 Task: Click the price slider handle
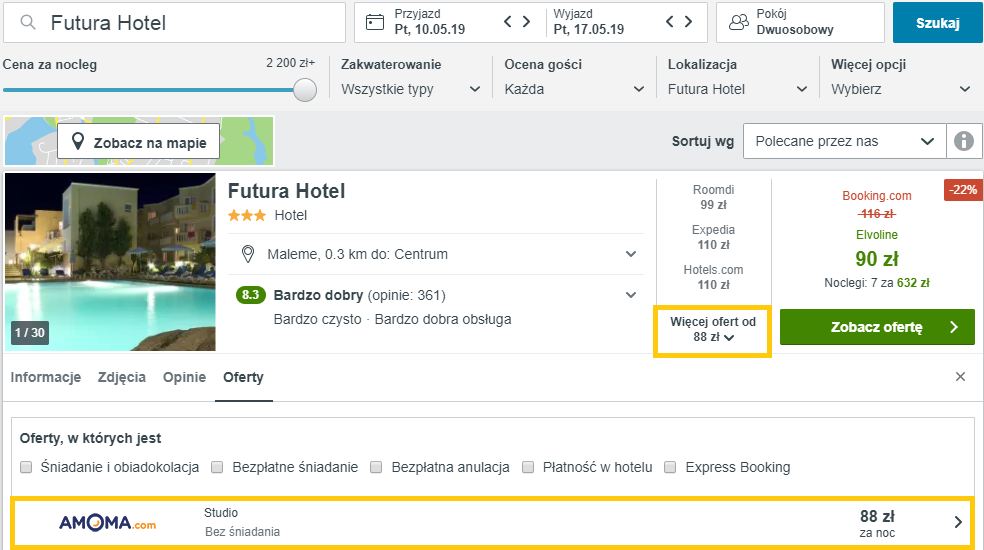click(305, 90)
